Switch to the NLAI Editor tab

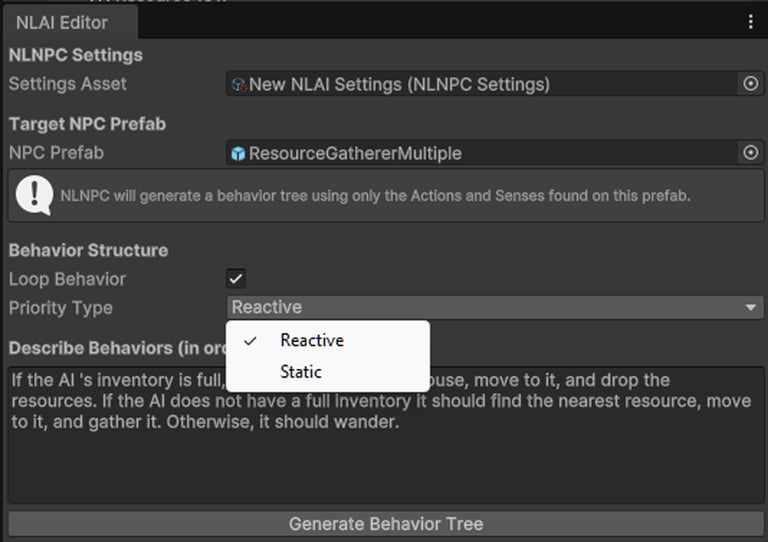[x=62, y=22]
